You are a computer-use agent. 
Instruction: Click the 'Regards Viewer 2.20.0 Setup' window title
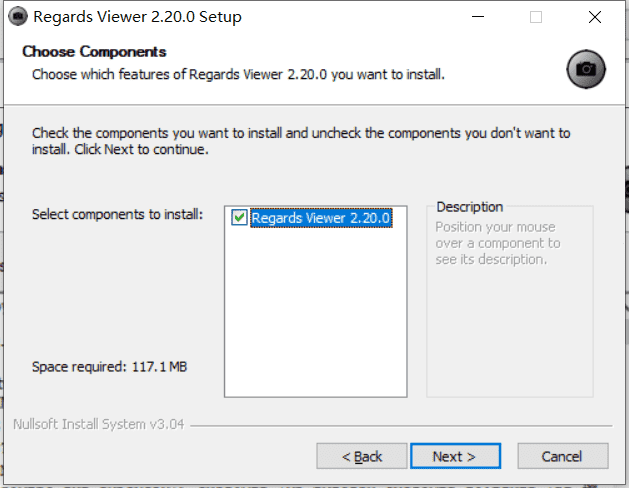click(x=138, y=17)
